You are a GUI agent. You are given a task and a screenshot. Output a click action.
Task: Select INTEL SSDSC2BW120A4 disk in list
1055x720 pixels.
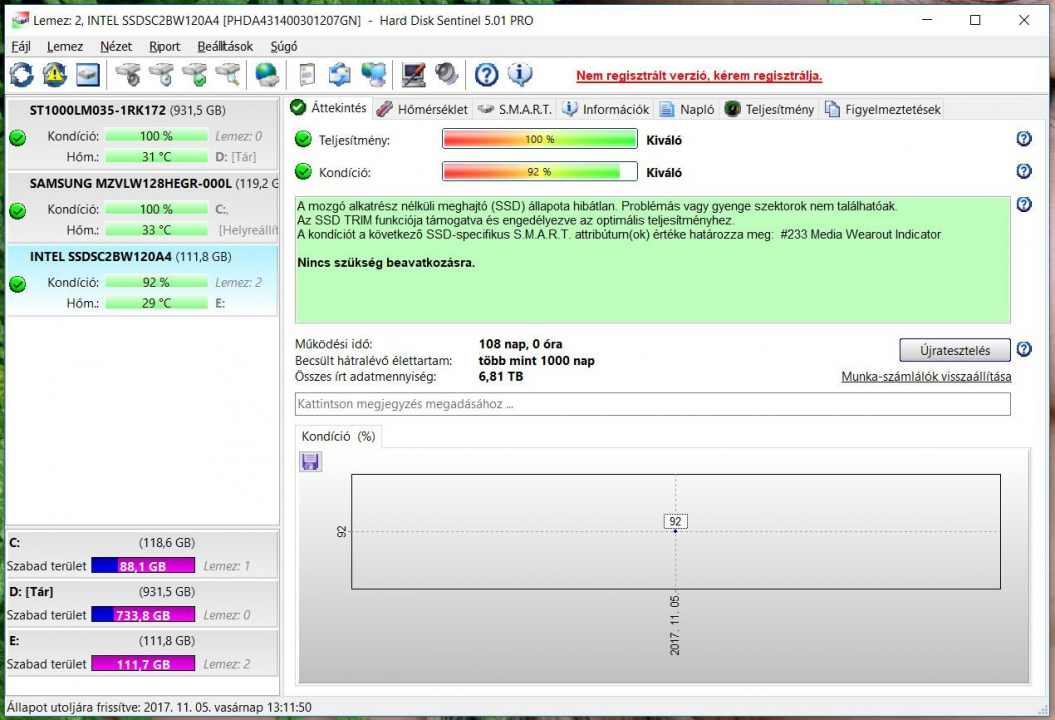click(142, 281)
